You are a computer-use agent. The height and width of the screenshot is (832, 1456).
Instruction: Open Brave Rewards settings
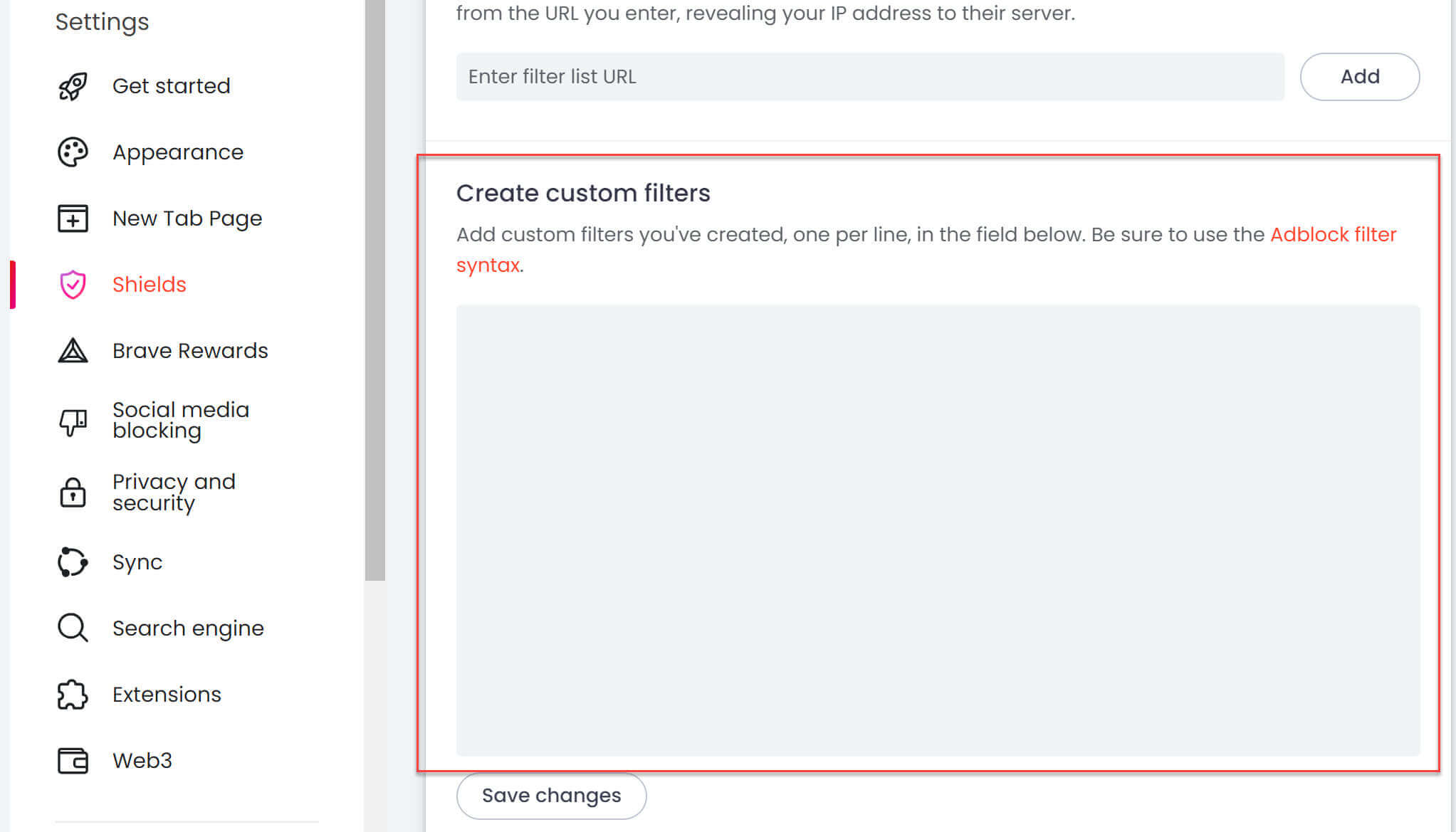[190, 351]
